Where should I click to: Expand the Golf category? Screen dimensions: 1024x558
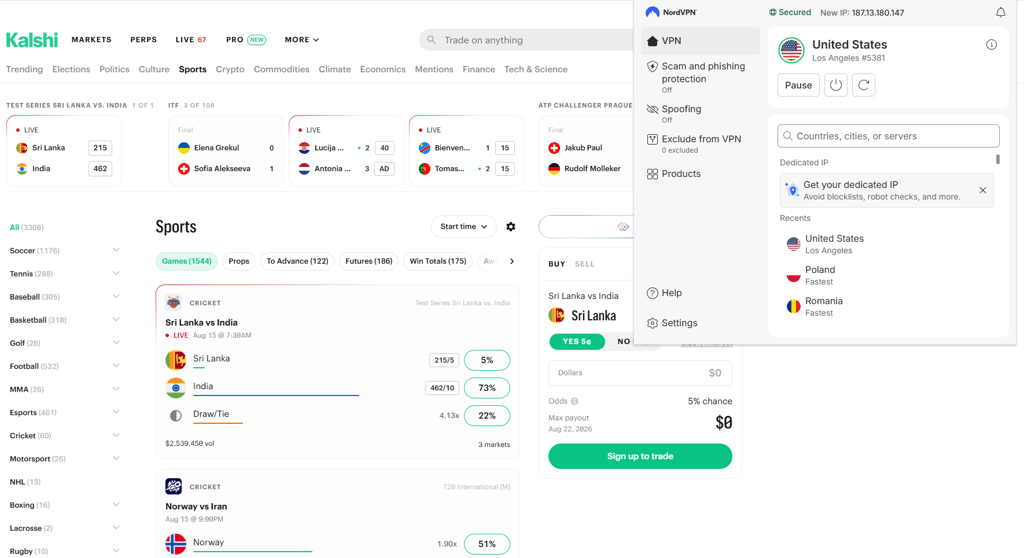pyautogui.click(x=116, y=342)
